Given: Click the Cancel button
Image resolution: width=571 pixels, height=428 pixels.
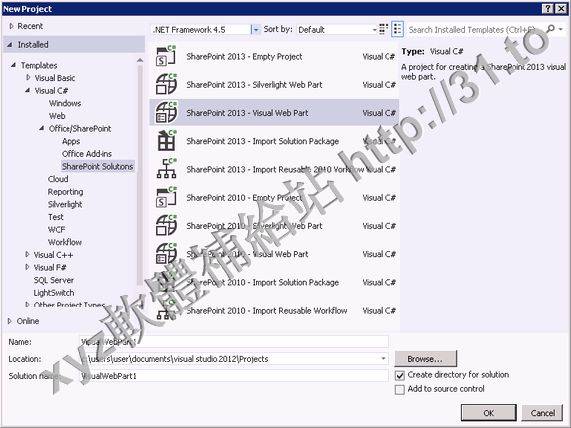Looking at the screenshot, I should [x=543, y=413].
